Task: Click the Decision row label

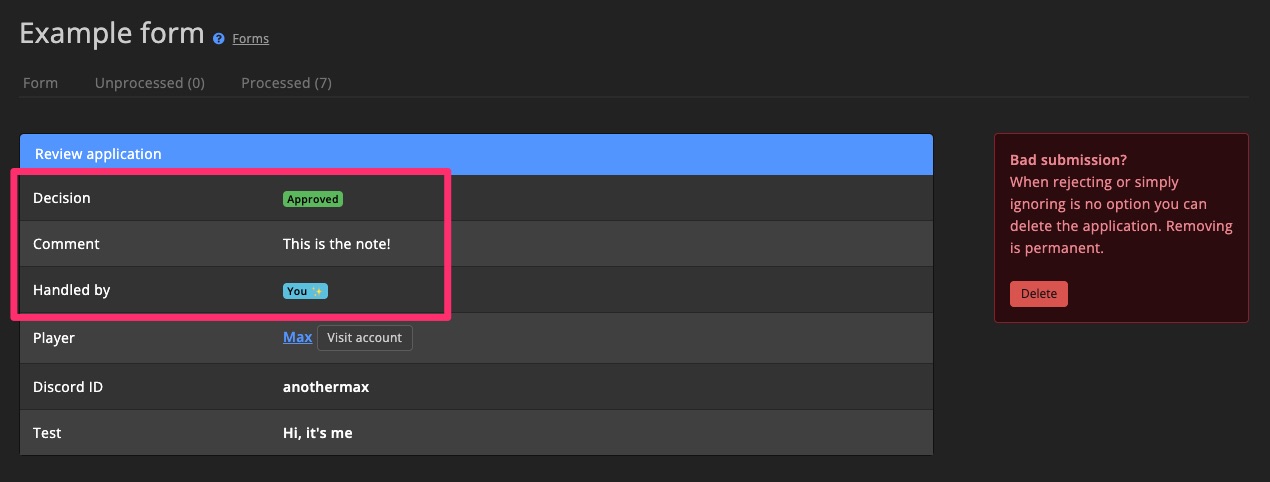Action: pyautogui.click(x=62, y=198)
